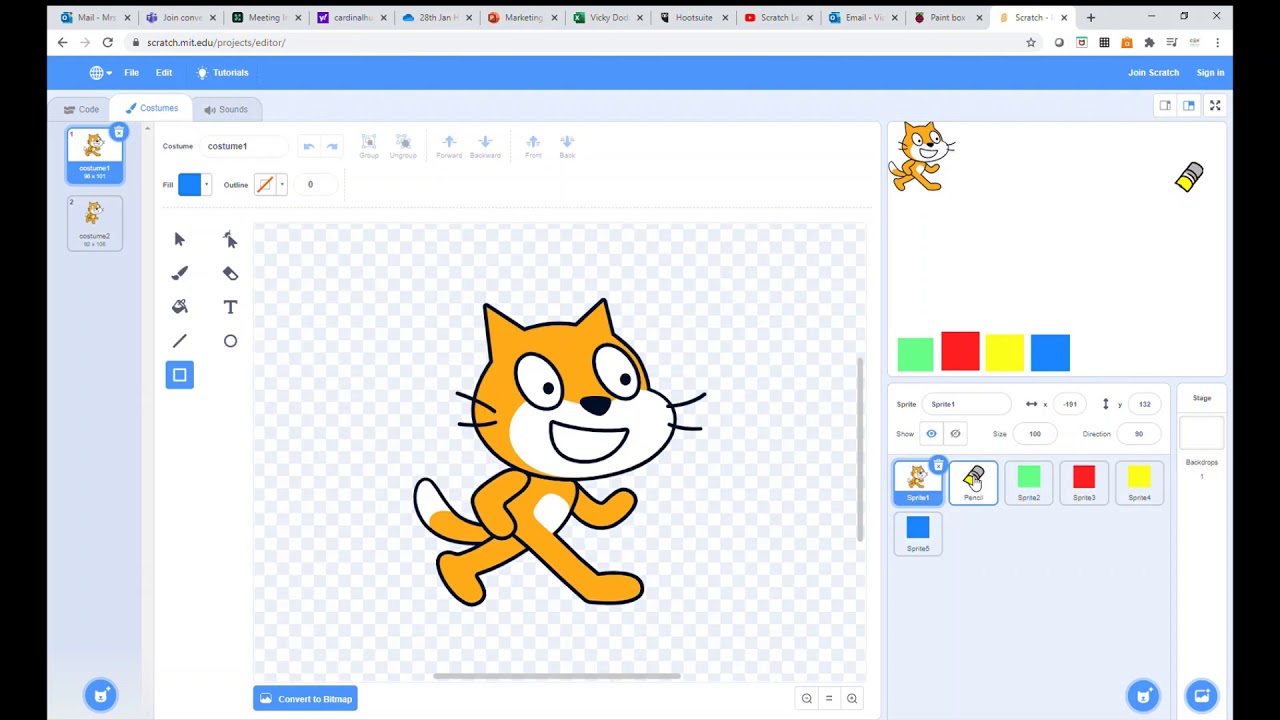Click the Redo arrow icon
Image resolution: width=1280 pixels, height=720 pixels.
[x=332, y=146]
